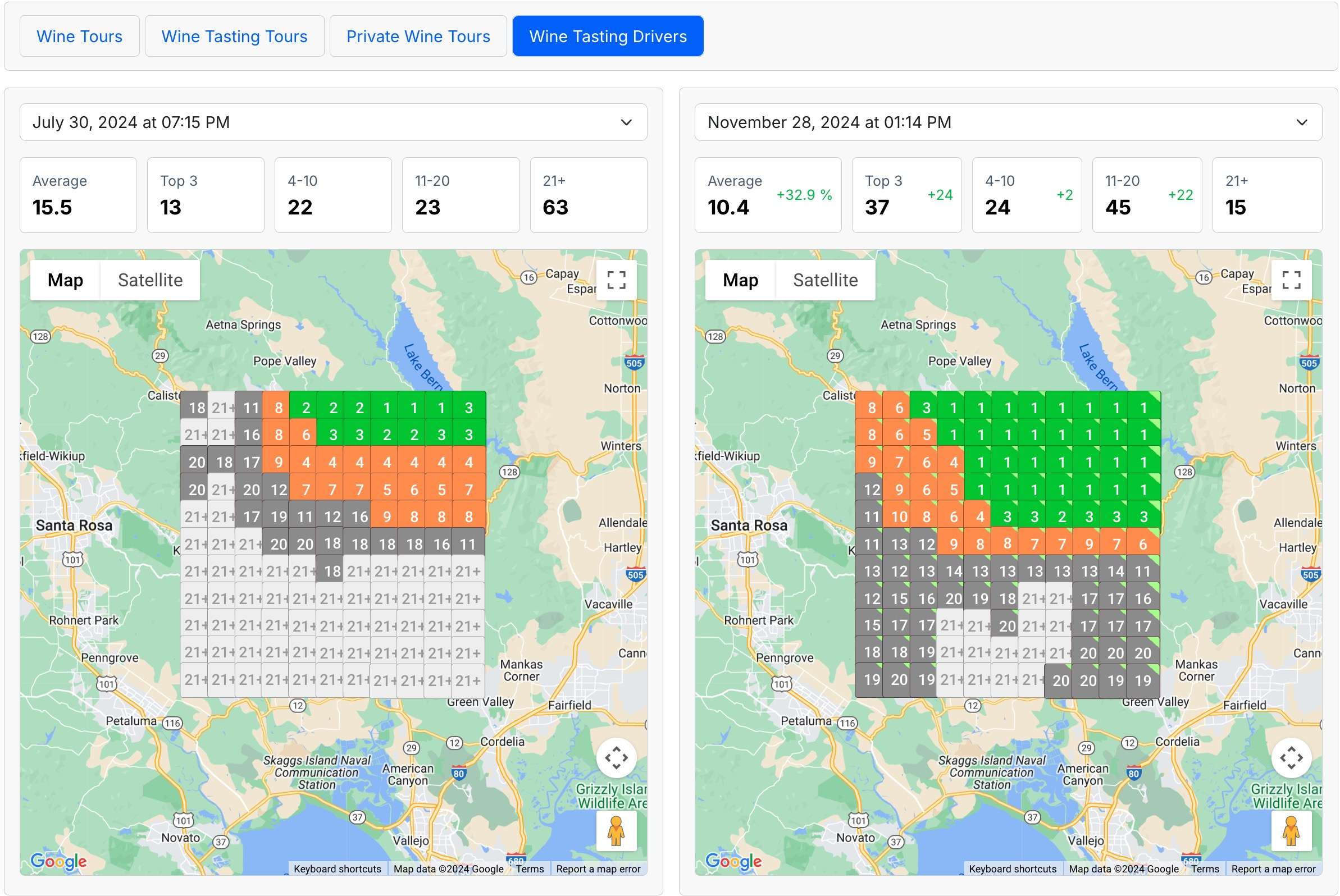Viewport: 1340px width, 896px height.
Task: Click the Google logo on right map
Action: click(x=733, y=861)
